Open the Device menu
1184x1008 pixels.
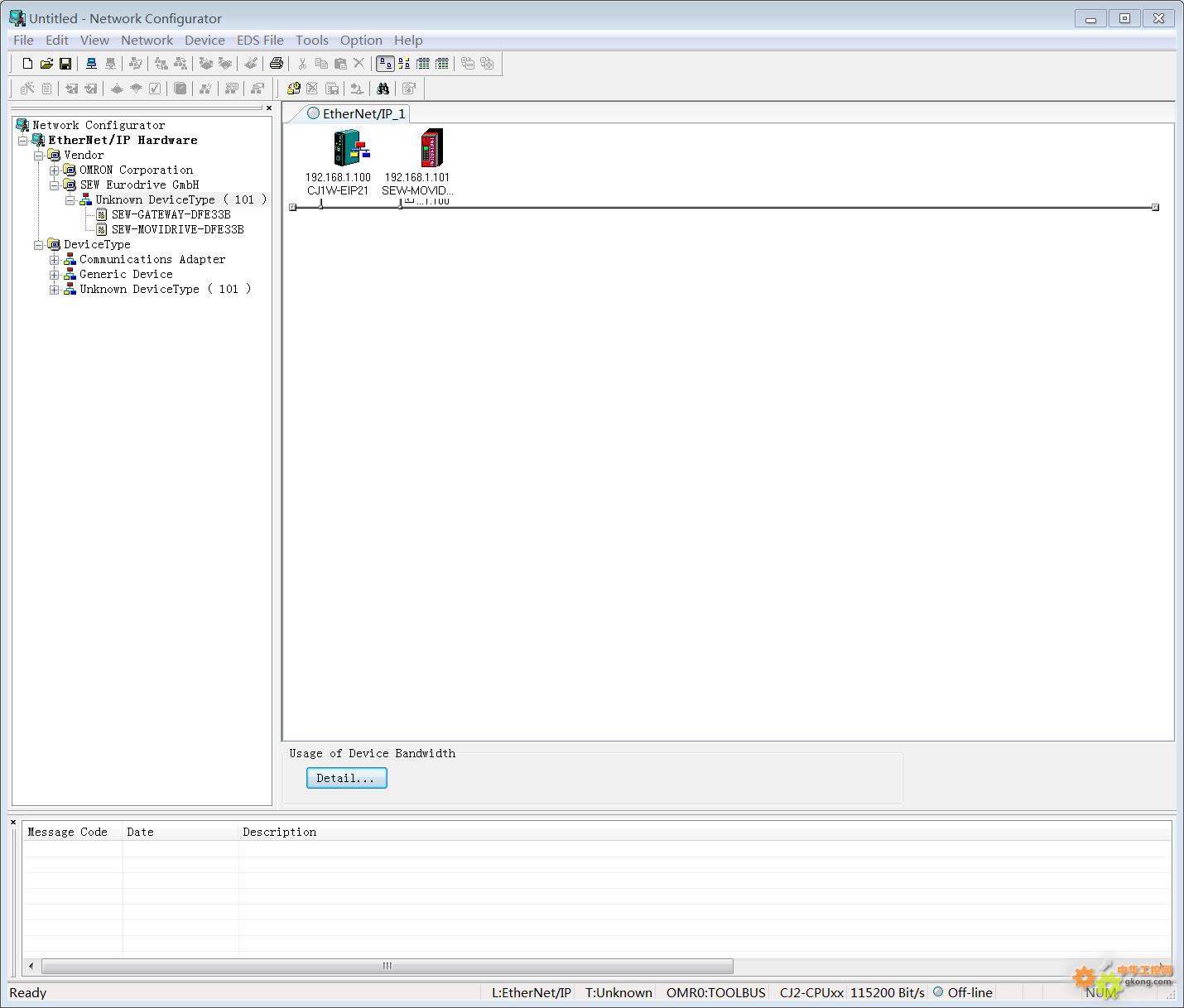[x=205, y=40]
